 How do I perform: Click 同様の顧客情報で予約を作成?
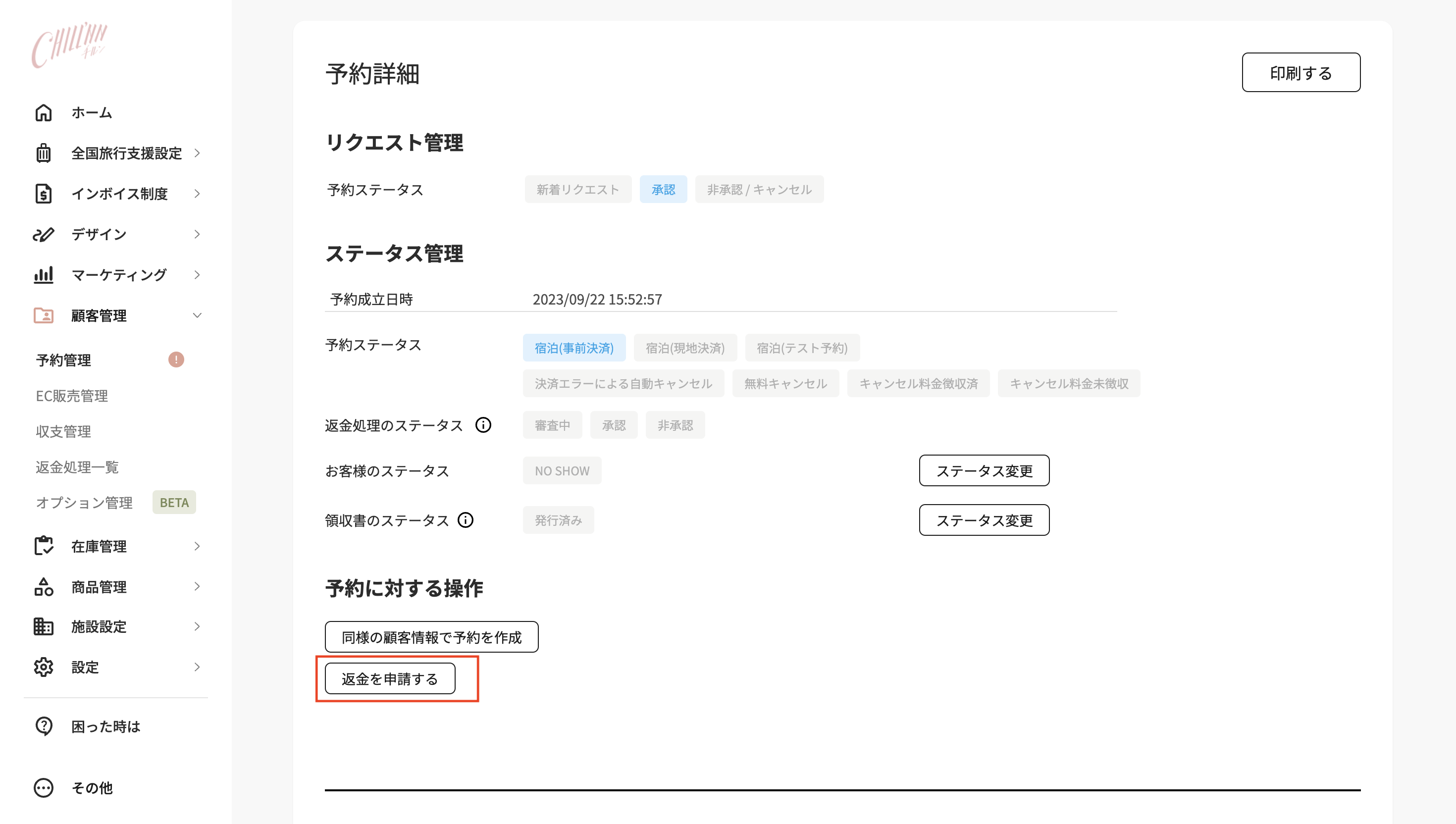(x=432, y=636)
